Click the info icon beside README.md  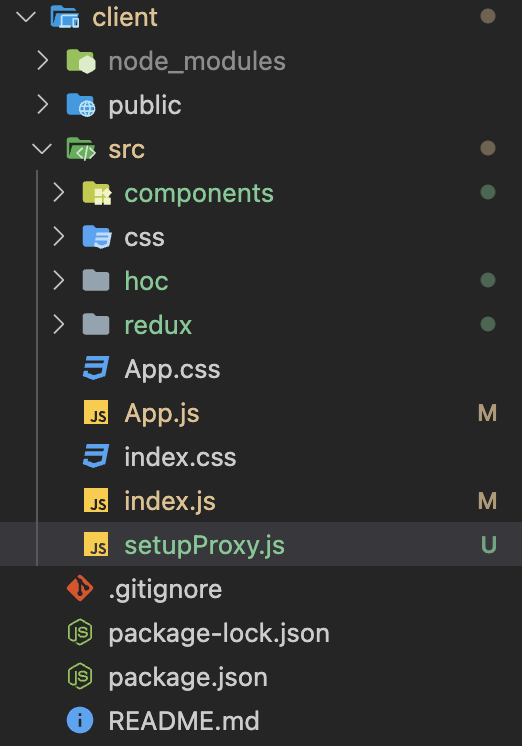click(80, 720)
